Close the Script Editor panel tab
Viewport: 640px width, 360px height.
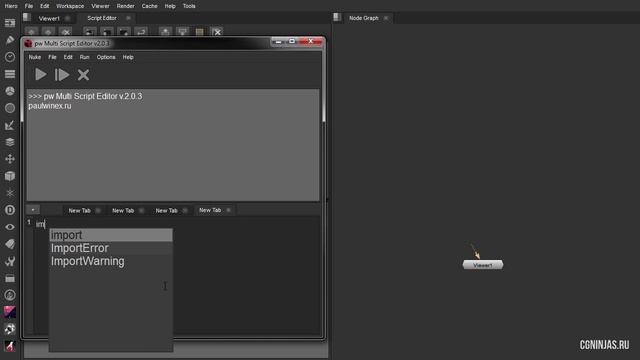click(128, 18)
